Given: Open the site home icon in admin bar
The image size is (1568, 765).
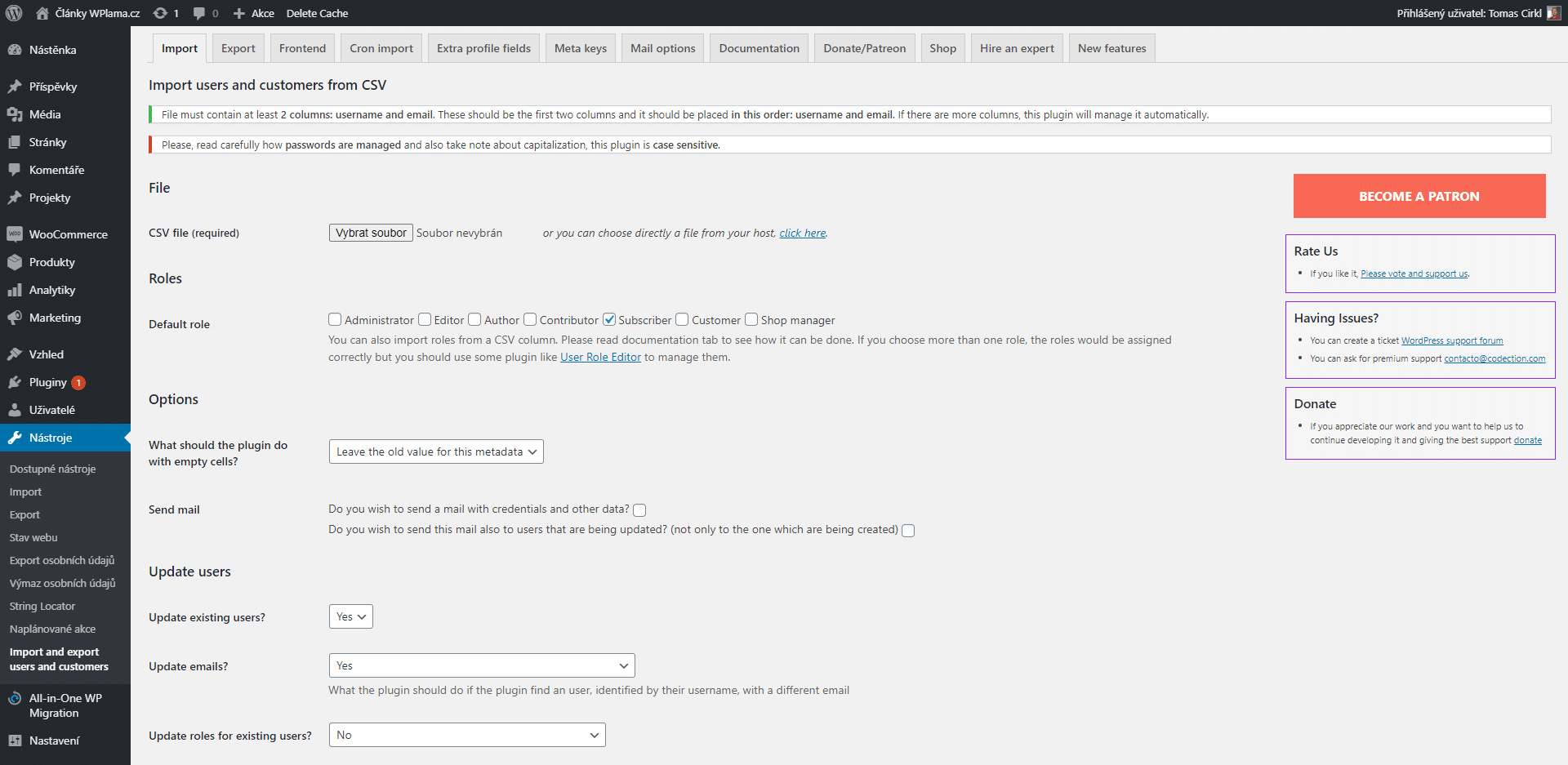Looking at the screenshot, I should coord(42,13).
